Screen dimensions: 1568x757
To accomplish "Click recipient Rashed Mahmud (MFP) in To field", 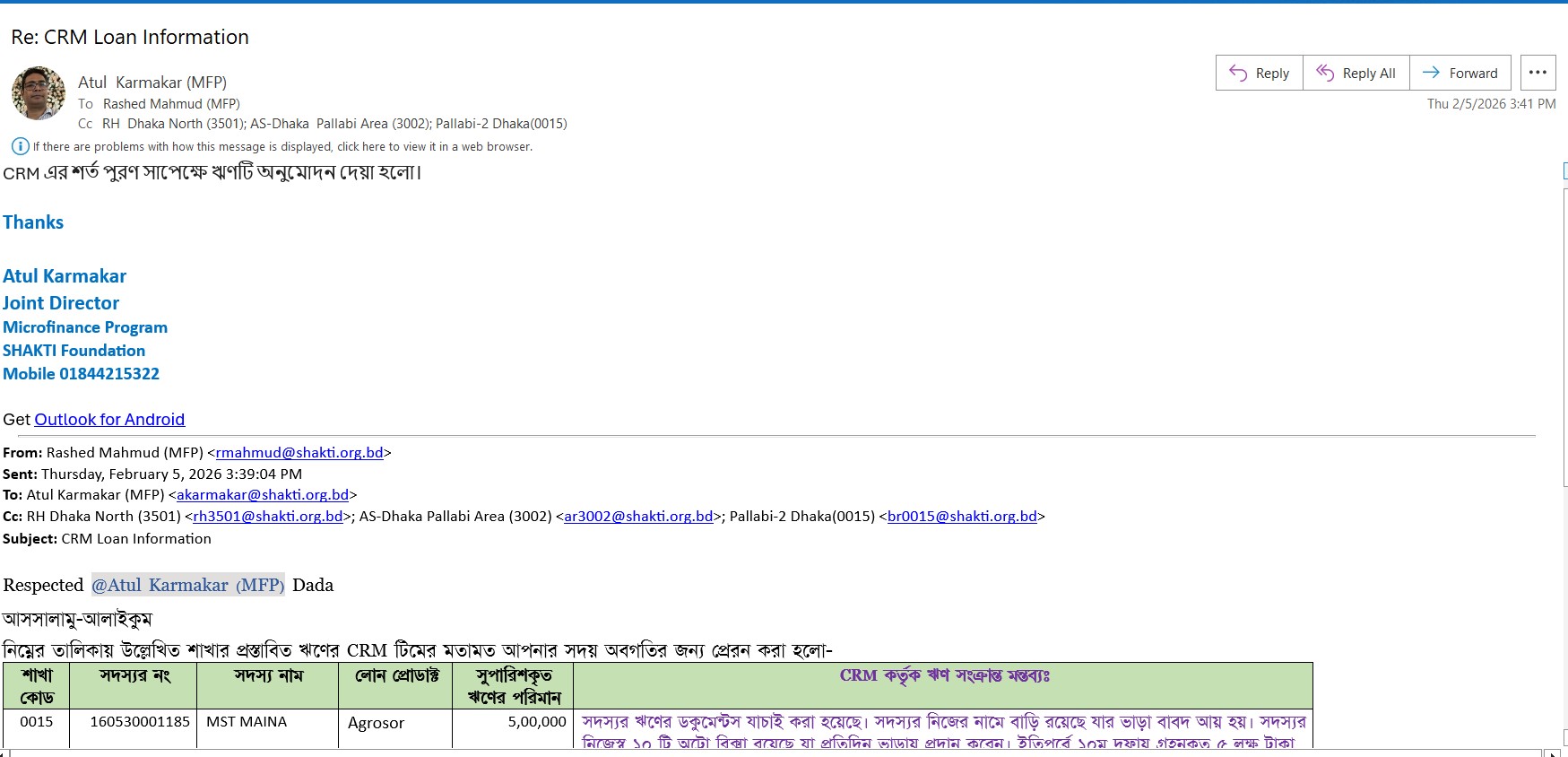I will tap(171, 104).
